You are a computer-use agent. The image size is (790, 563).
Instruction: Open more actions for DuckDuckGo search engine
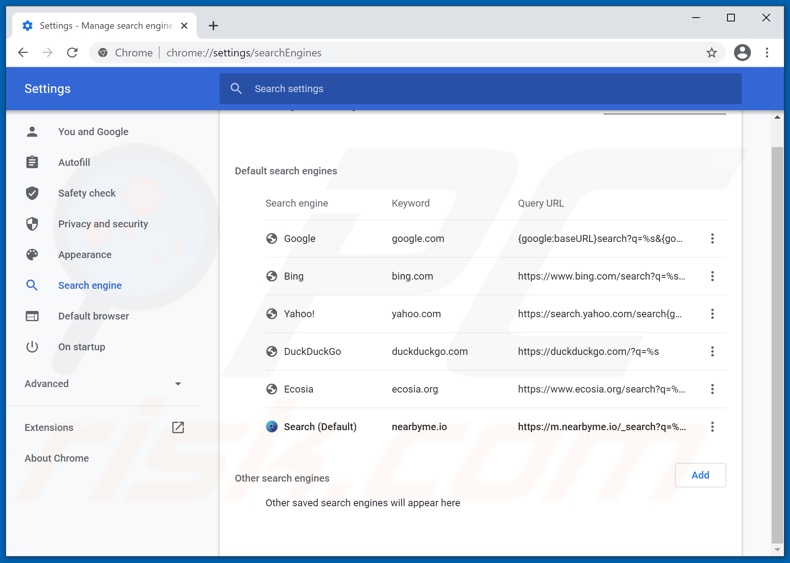coord(712,351)
